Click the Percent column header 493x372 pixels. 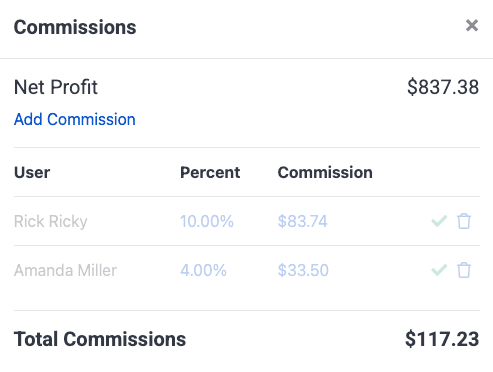coord(210,173)
